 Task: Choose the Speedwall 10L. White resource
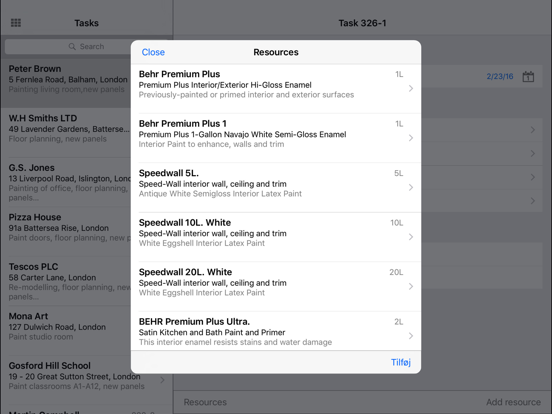(x=276, y=237)
